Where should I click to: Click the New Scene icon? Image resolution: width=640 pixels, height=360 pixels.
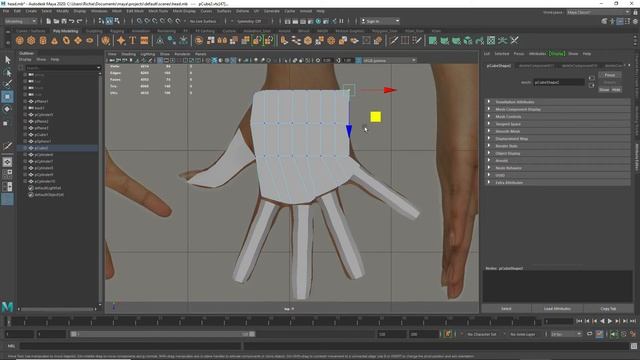coord(49,21)
